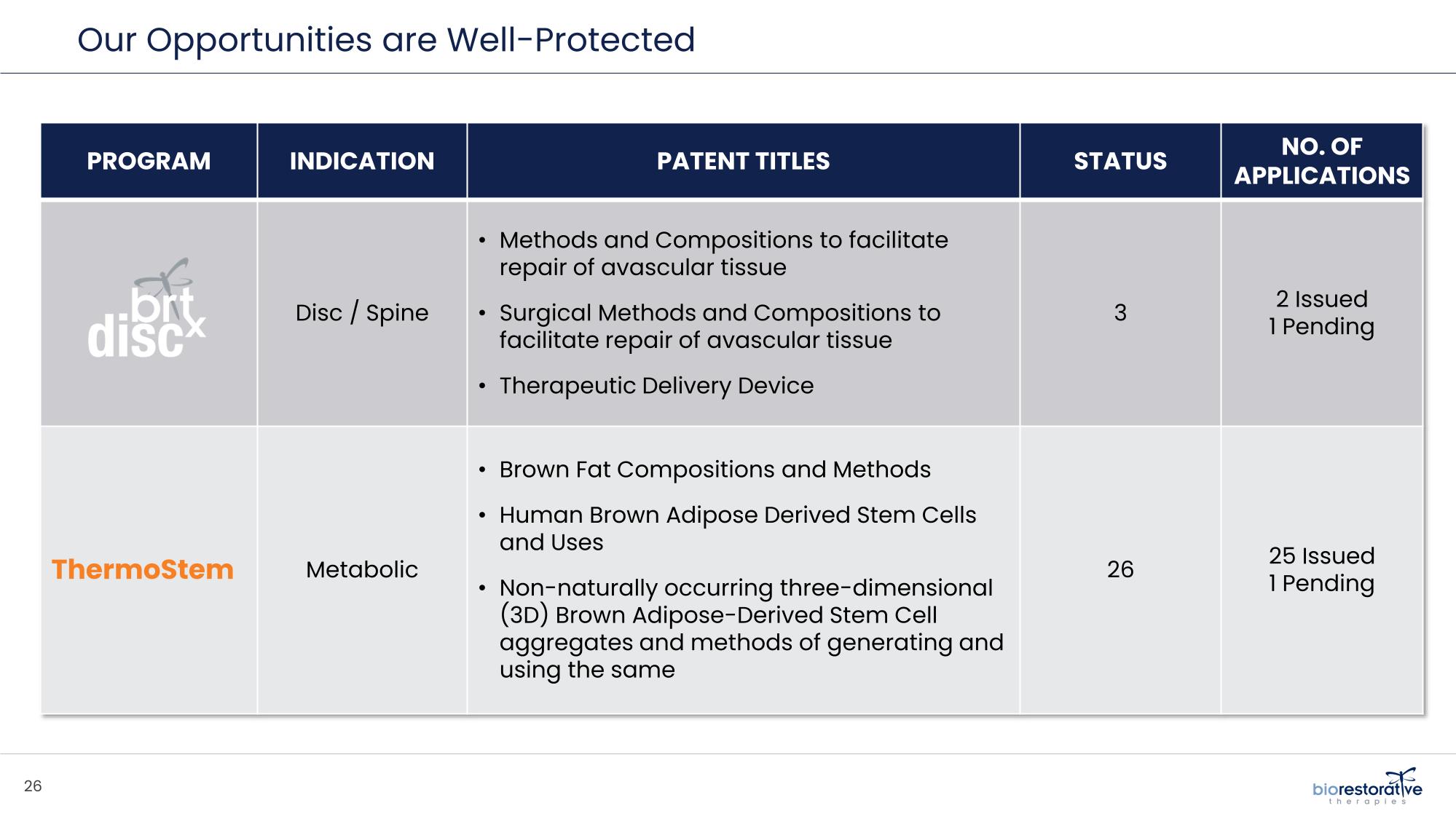Select the INDICATION column header
This screenshot has width=1456, height=819.
tap(362, 161)
